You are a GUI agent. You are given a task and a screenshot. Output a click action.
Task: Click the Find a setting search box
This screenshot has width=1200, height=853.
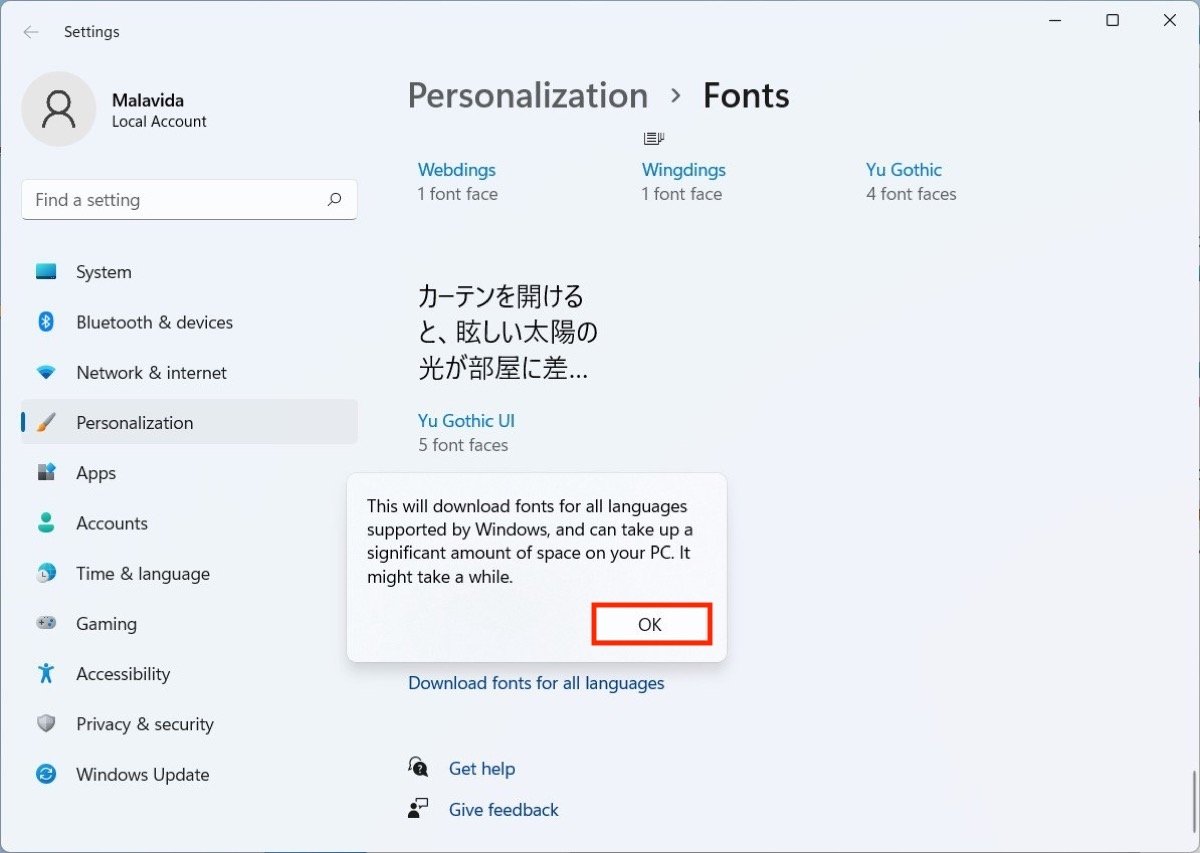(x=189, y=200)
